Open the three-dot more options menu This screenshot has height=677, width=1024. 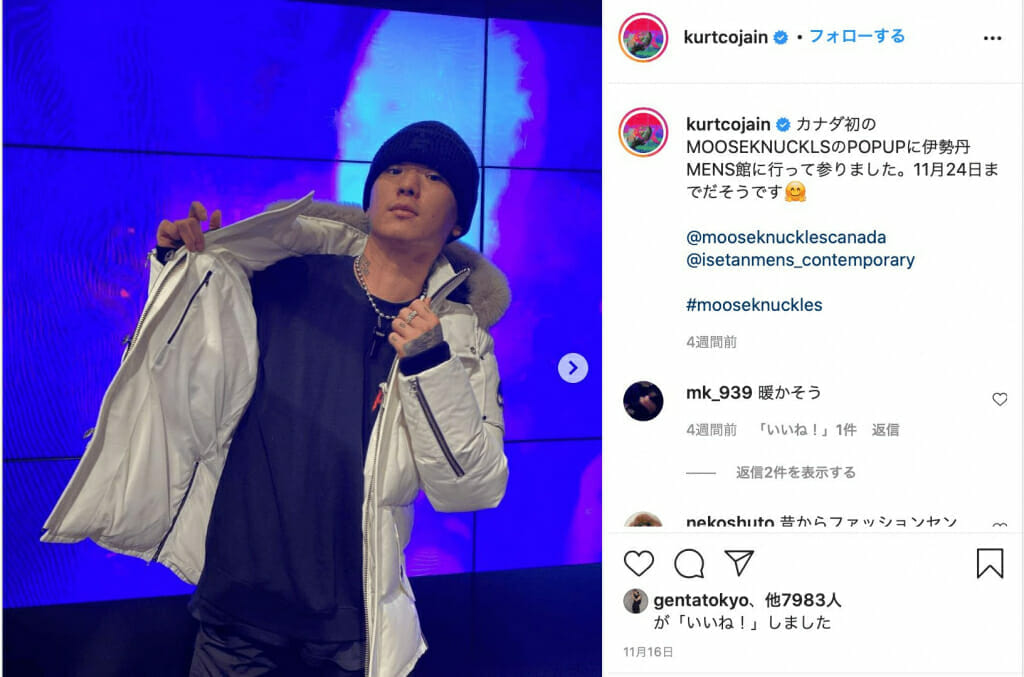click(x=992, y=39)
